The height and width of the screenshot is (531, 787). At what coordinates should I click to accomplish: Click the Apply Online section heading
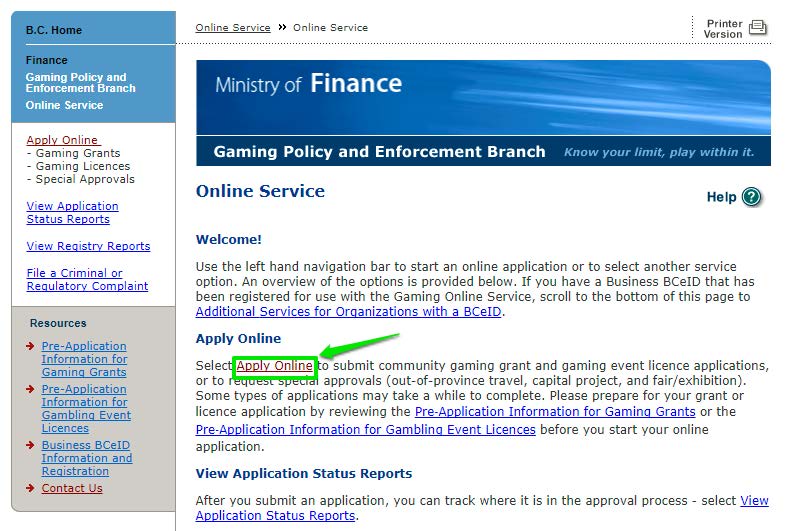(238, 339)
